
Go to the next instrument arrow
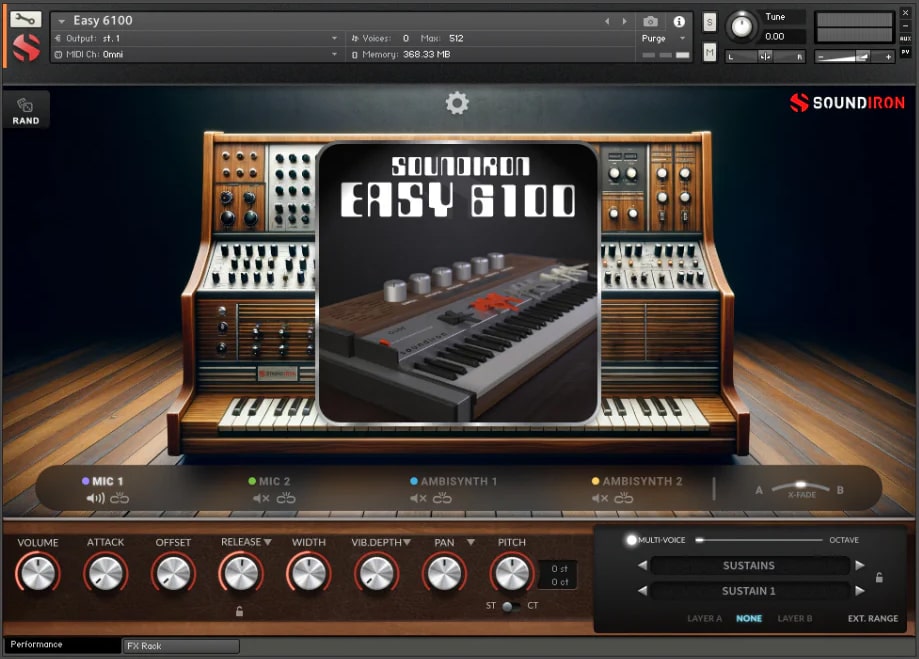point(624,22)
